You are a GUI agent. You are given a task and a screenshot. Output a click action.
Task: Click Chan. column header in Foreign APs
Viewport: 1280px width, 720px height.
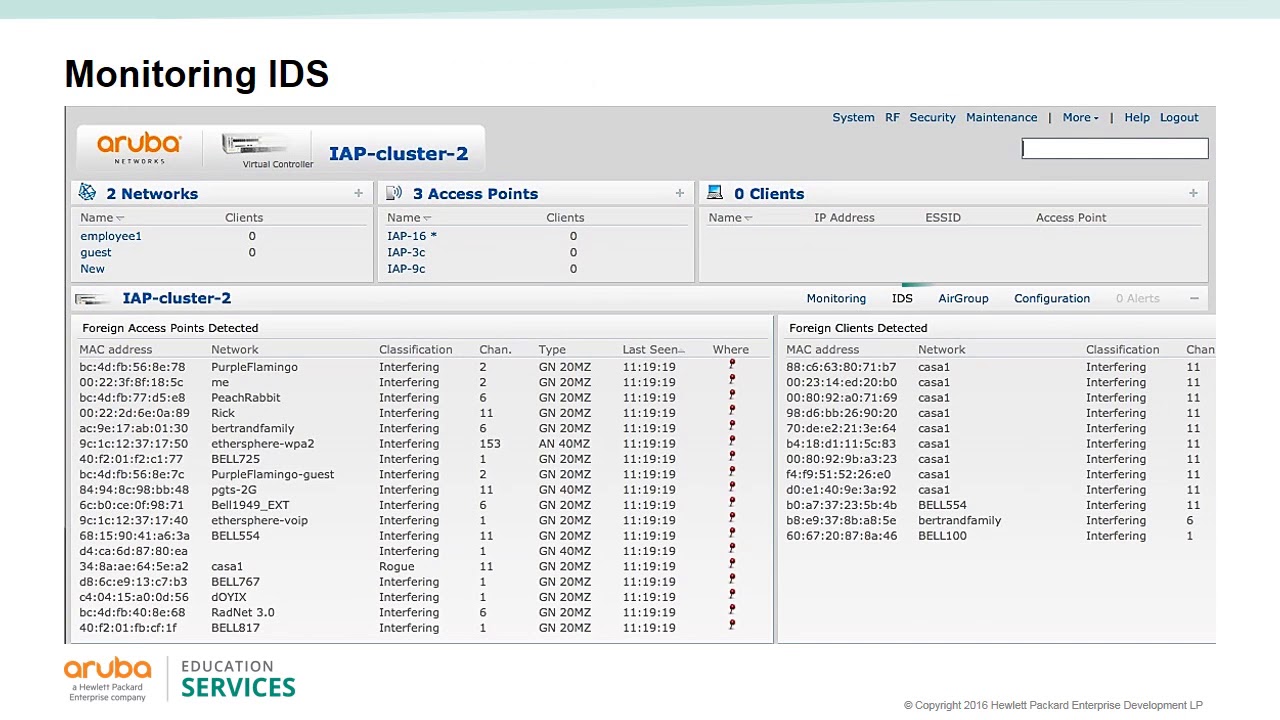[495, 349]
